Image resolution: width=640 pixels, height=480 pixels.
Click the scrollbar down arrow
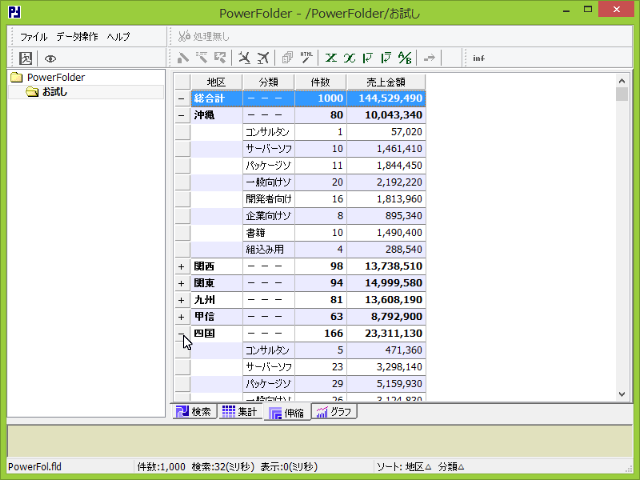pyautogui.click(x=622, y=394)
